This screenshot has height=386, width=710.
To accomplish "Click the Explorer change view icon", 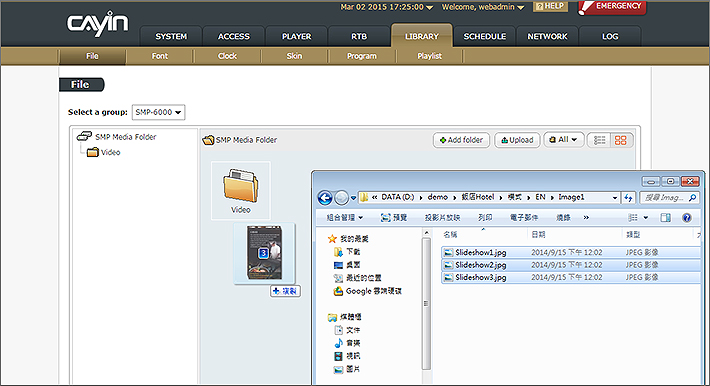I will coord(633,217).
